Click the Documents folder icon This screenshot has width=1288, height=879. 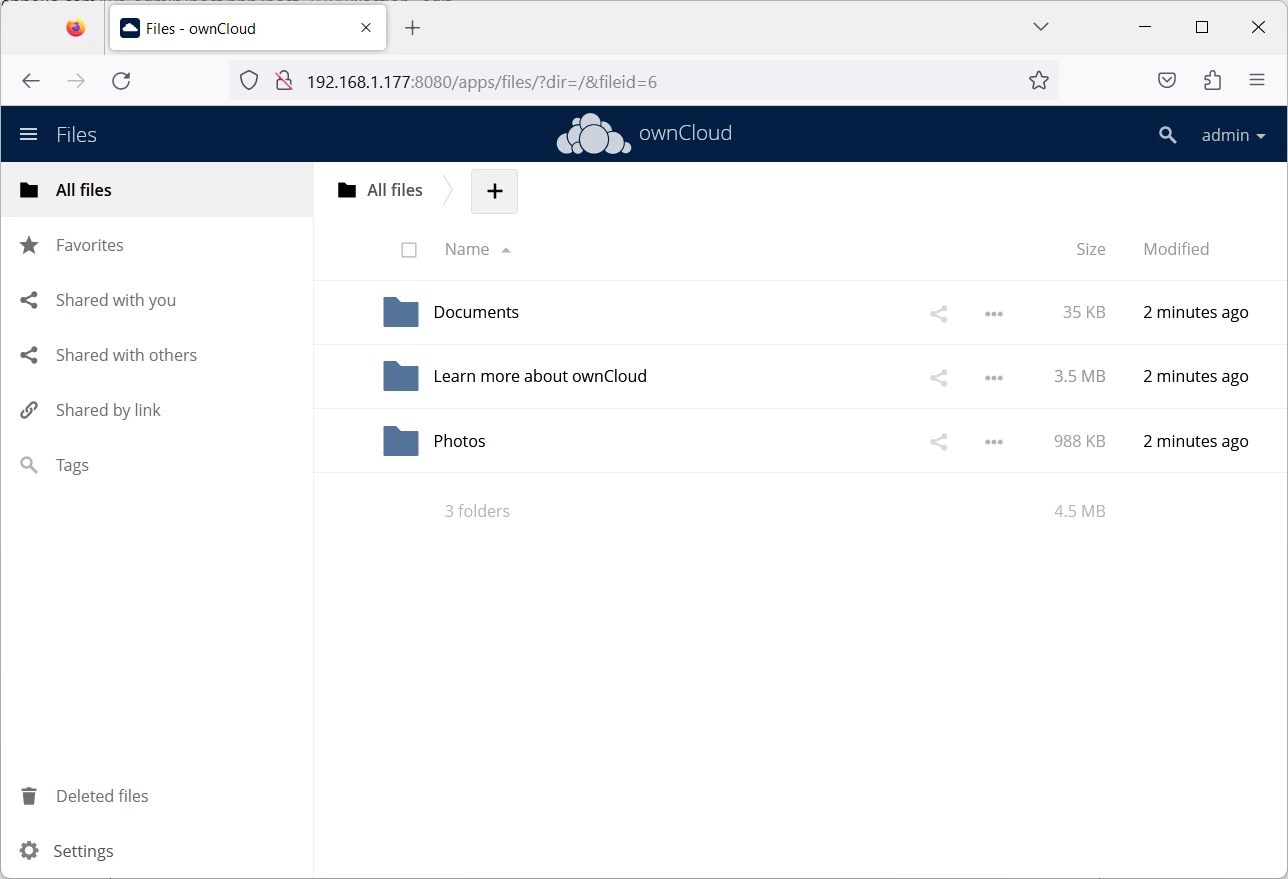tap(401, 312)
